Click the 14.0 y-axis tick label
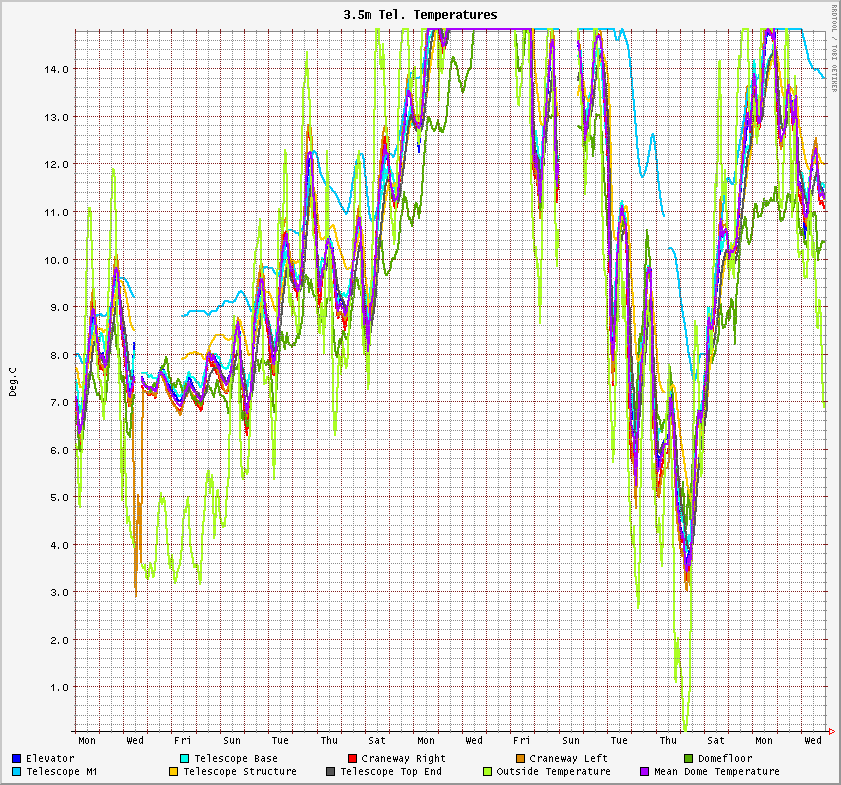 click(56, 69)
